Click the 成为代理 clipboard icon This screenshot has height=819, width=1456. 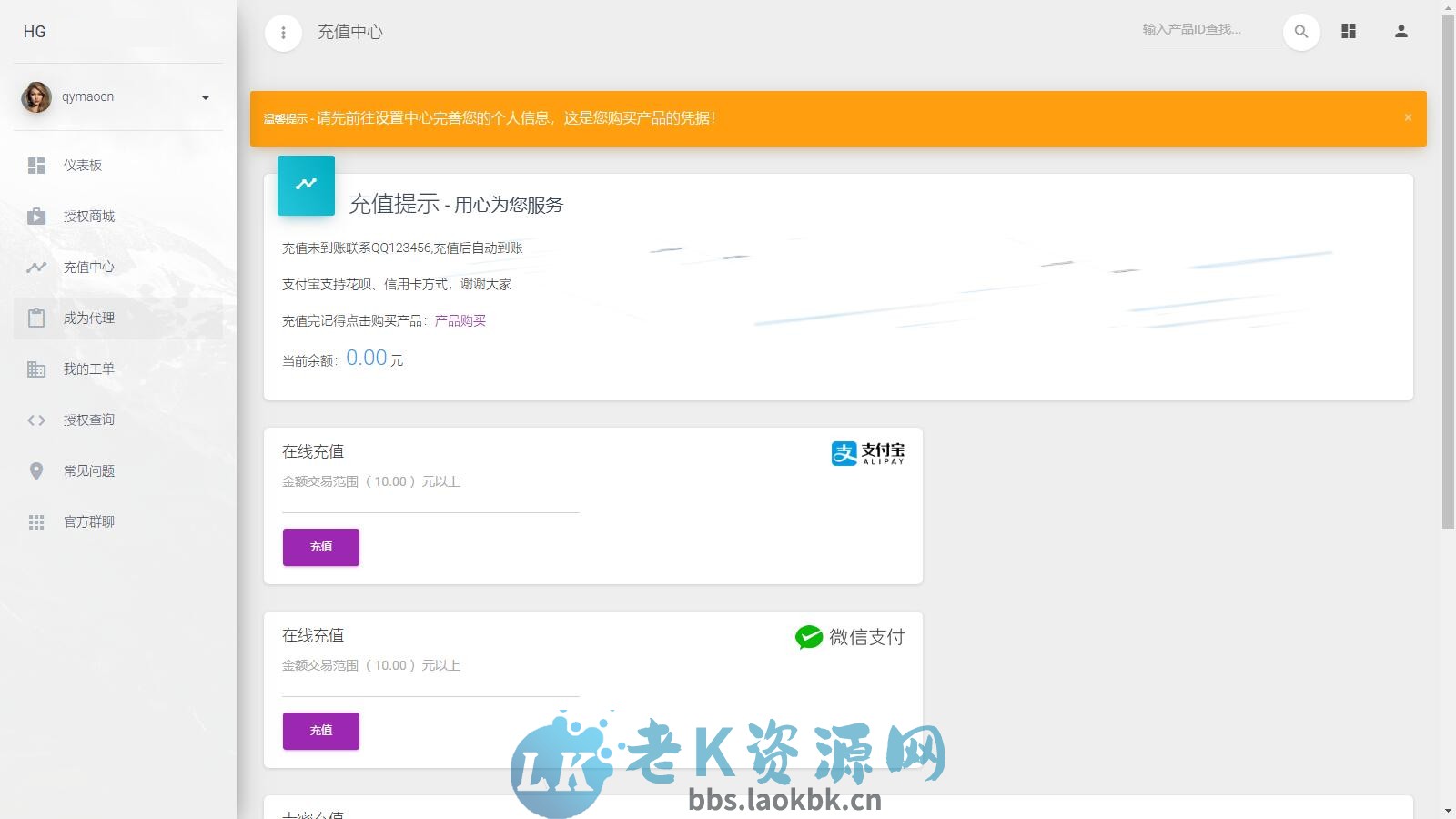pyautogui.click(x=36, y=318)
